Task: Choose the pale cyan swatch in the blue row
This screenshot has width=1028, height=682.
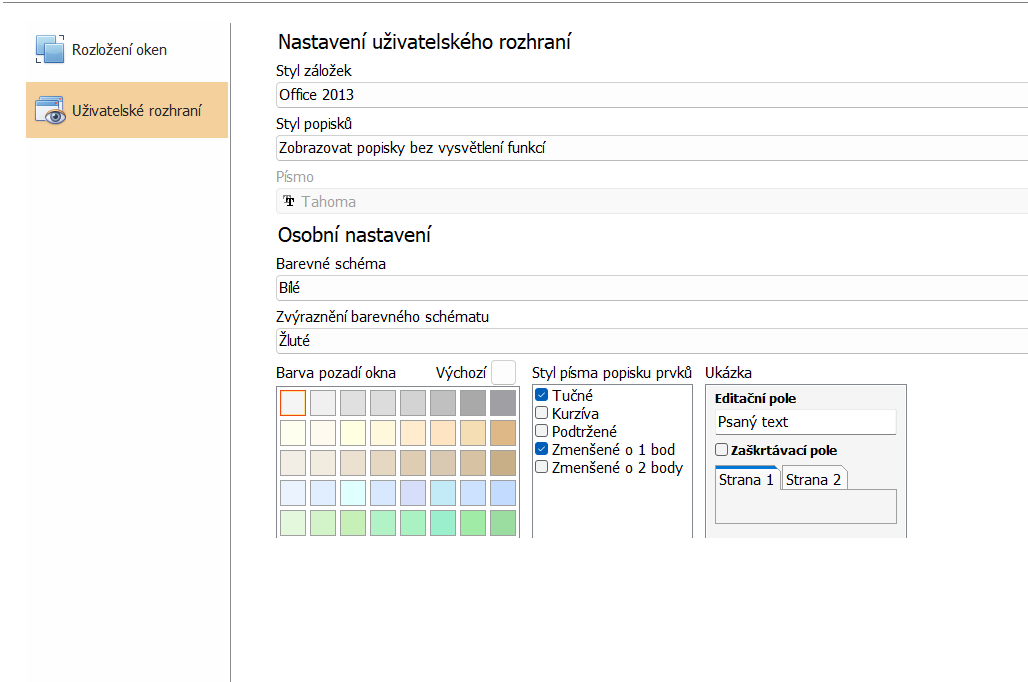Action: tap(353, 493)
